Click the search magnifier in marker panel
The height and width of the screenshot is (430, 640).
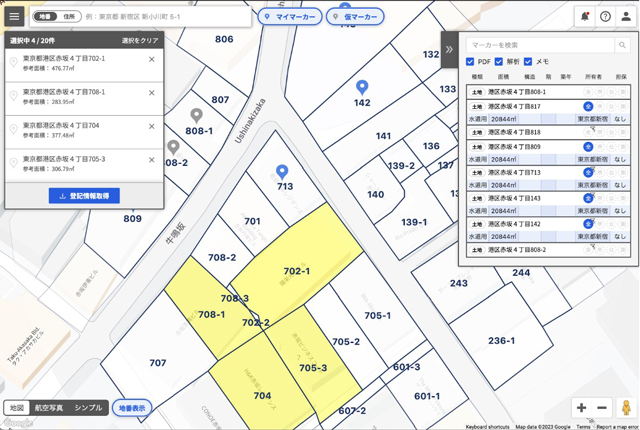[622, 45]
